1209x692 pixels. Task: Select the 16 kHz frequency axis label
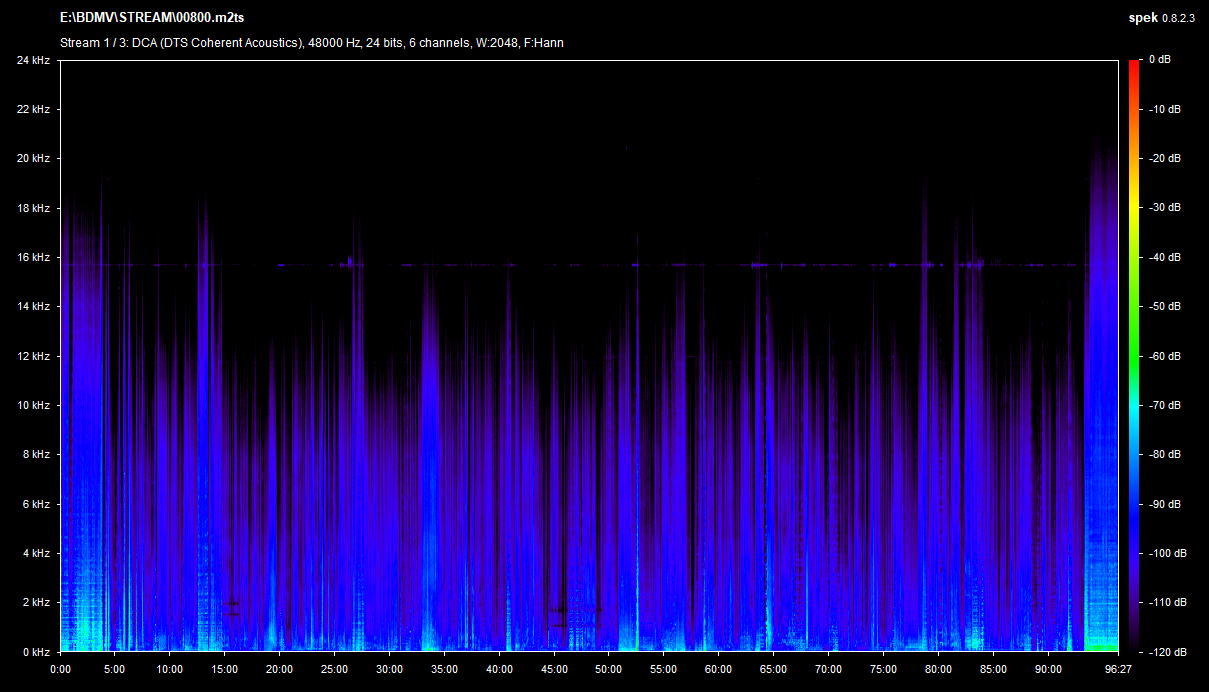[x=33, y=257]
